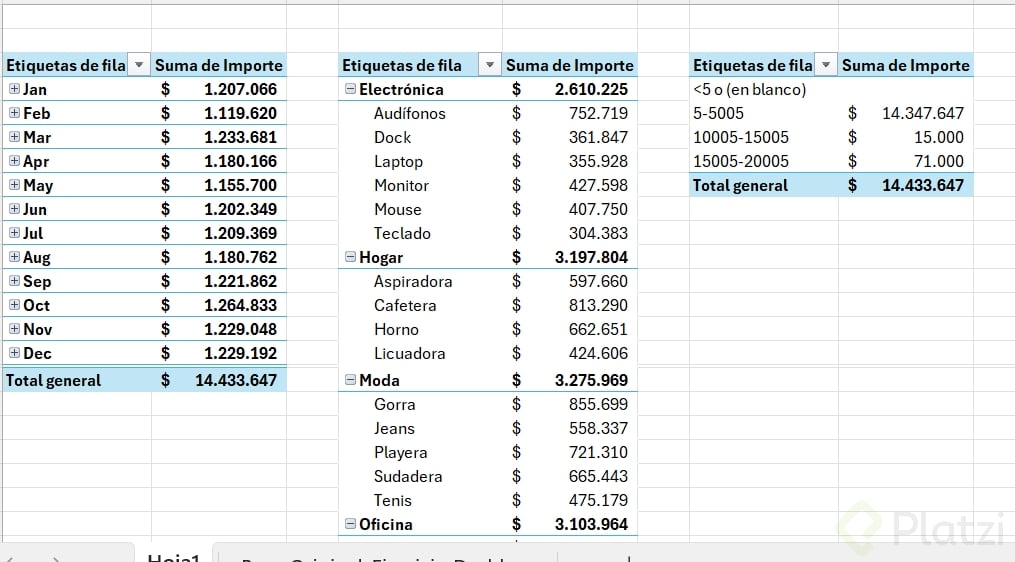This screenshot has height=562, width=1015.
Task: Expand the Feb row group
Action: pos(14,113)
